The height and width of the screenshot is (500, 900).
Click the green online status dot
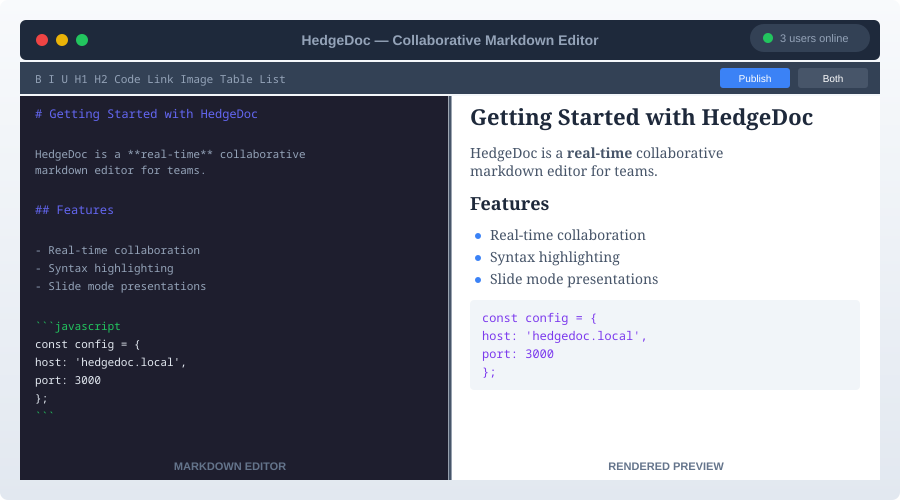[767, 38]
